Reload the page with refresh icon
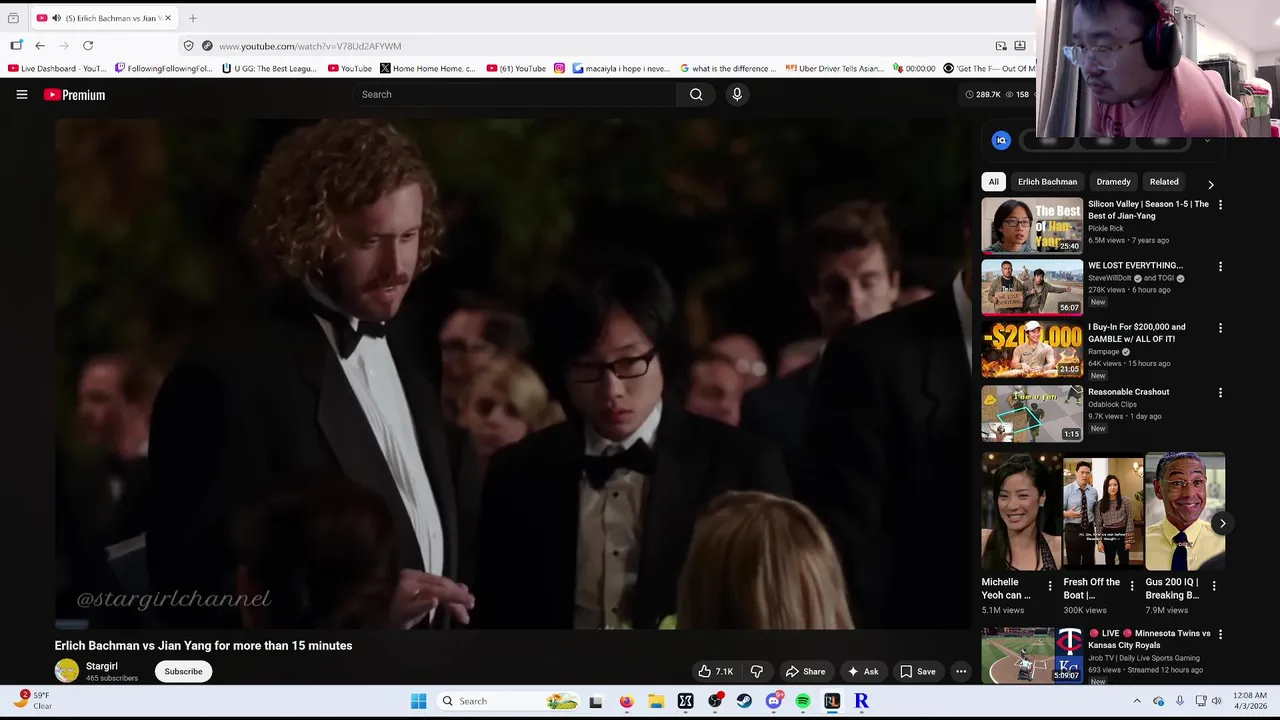This screenshot has width=1280, height=720. (x=88, y=46)
